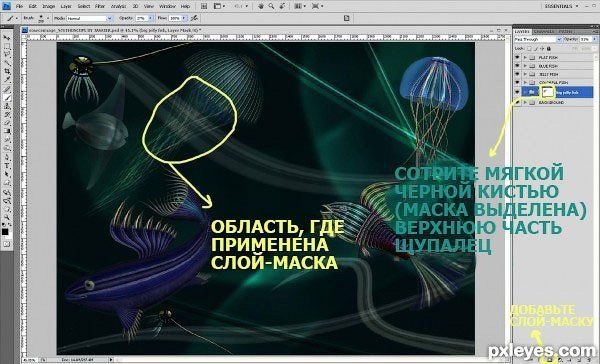Open the Filter menu

pyautogui.click(x=99, y=6)
